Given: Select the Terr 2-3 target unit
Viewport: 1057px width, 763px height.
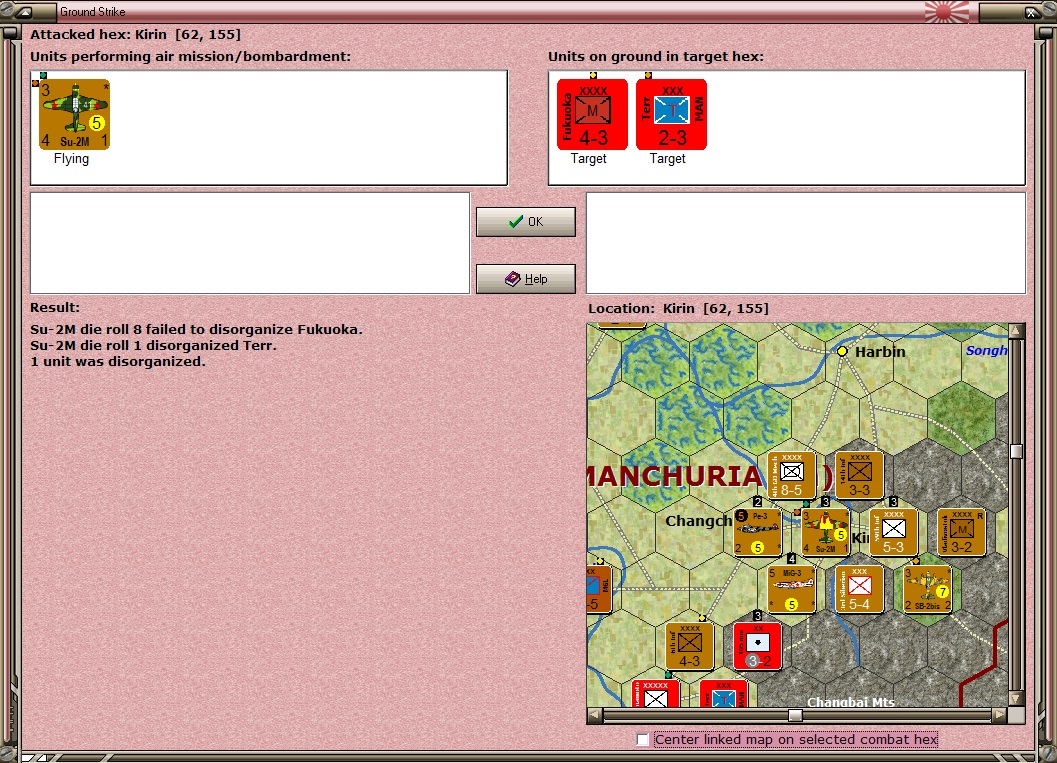Looking at the screenshot, I should pyautogui.click(x=671, y=114).
